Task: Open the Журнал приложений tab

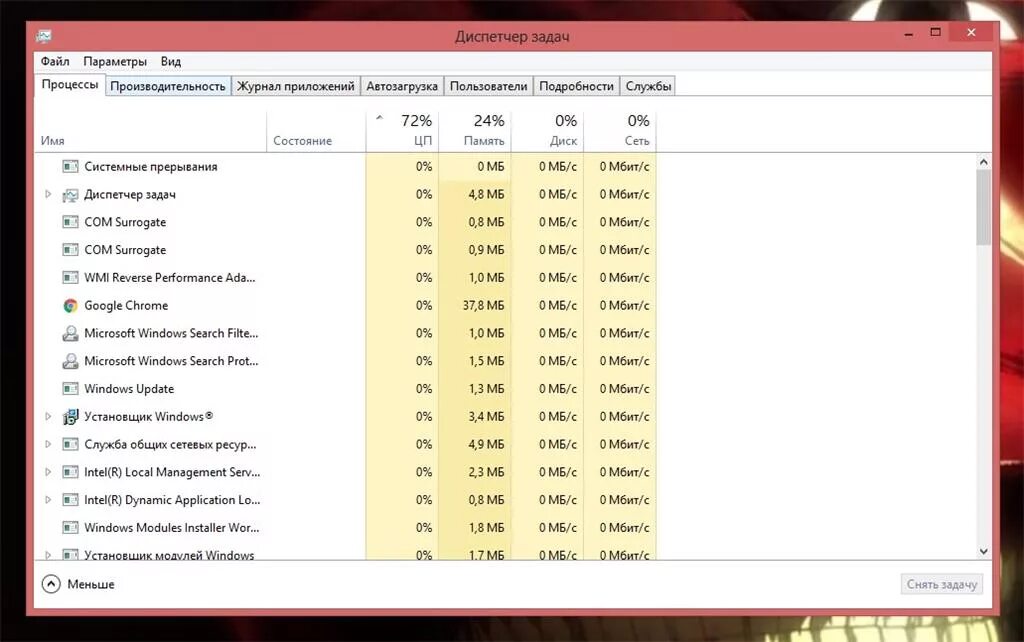Action: (x=295, y=86)
